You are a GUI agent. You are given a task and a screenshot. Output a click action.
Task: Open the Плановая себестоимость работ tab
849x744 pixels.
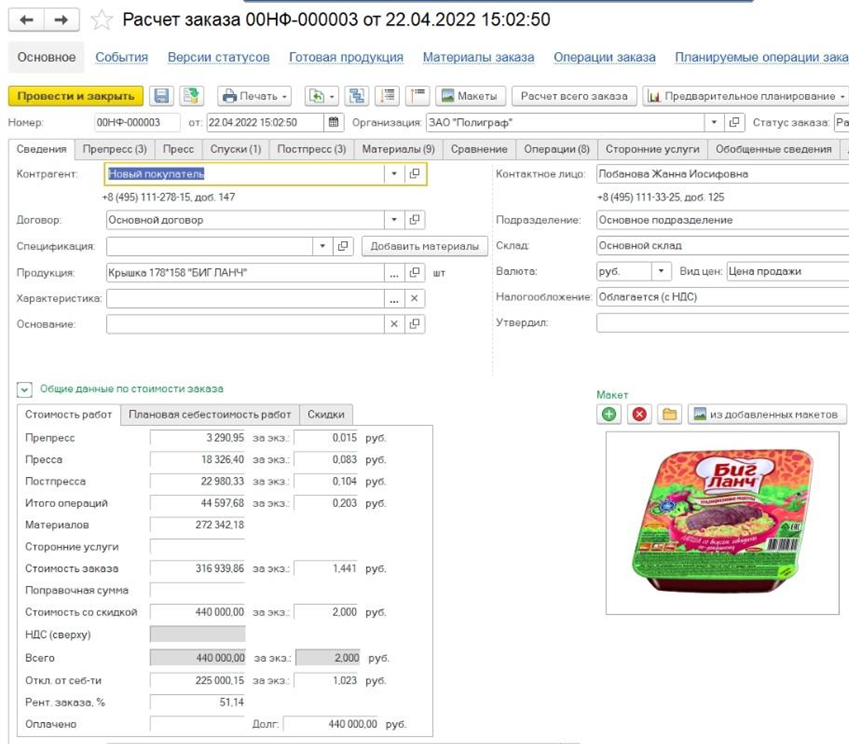(210, 415)
